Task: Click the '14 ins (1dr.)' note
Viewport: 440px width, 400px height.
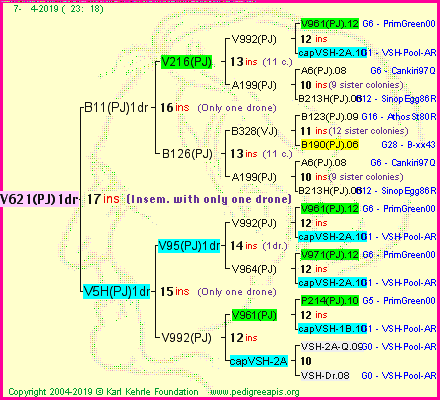Action: click(x=259, y=246)
